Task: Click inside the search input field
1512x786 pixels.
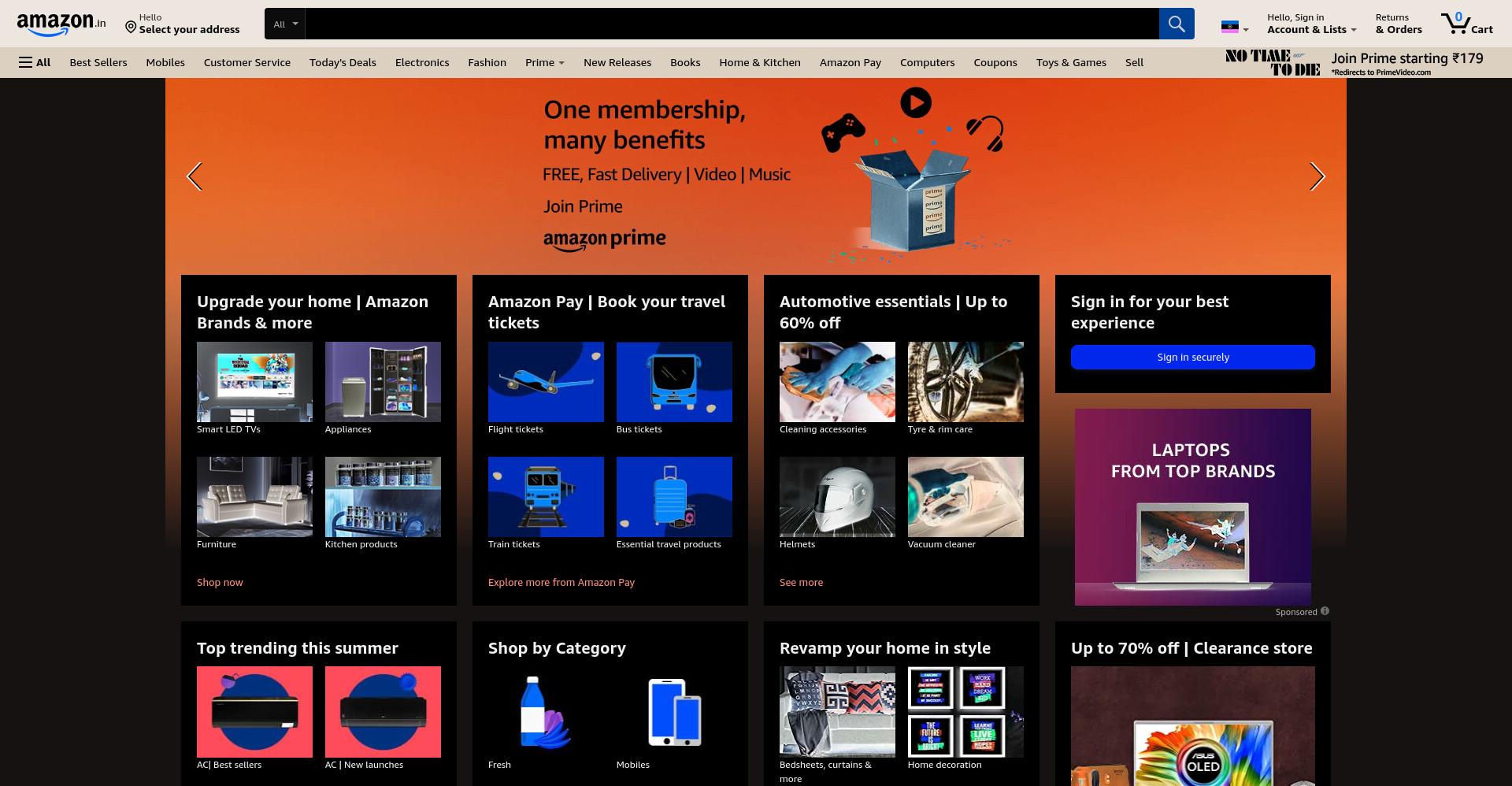Action: (732, 24)
